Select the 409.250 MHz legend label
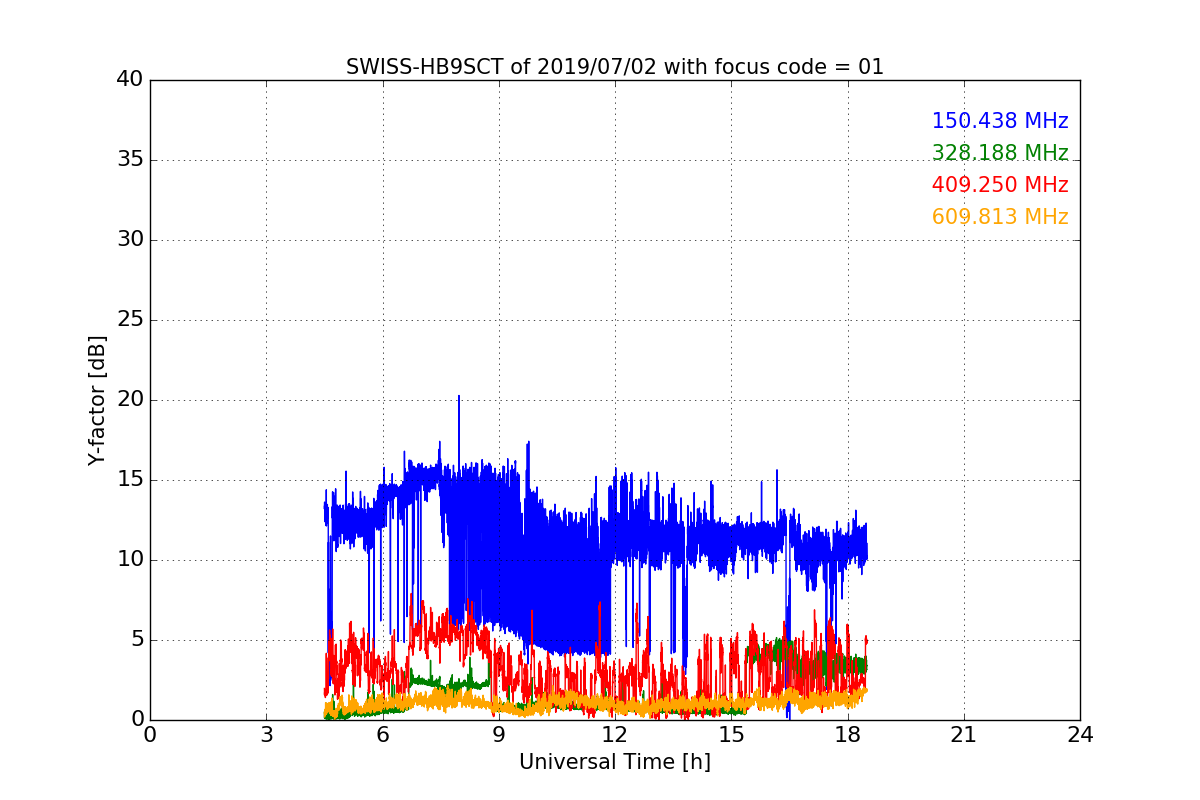 coord(1000,185)
